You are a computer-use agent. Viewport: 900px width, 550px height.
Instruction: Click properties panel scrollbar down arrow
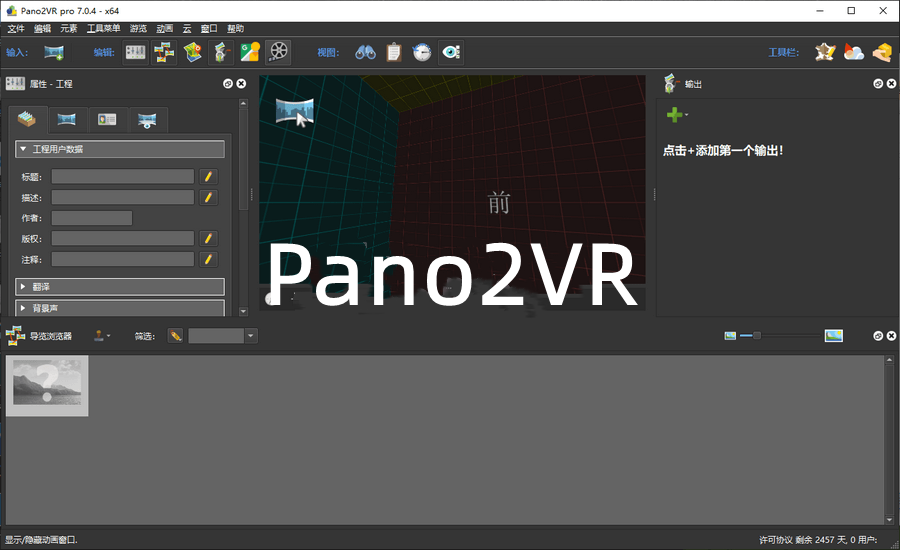click(243, 311)
